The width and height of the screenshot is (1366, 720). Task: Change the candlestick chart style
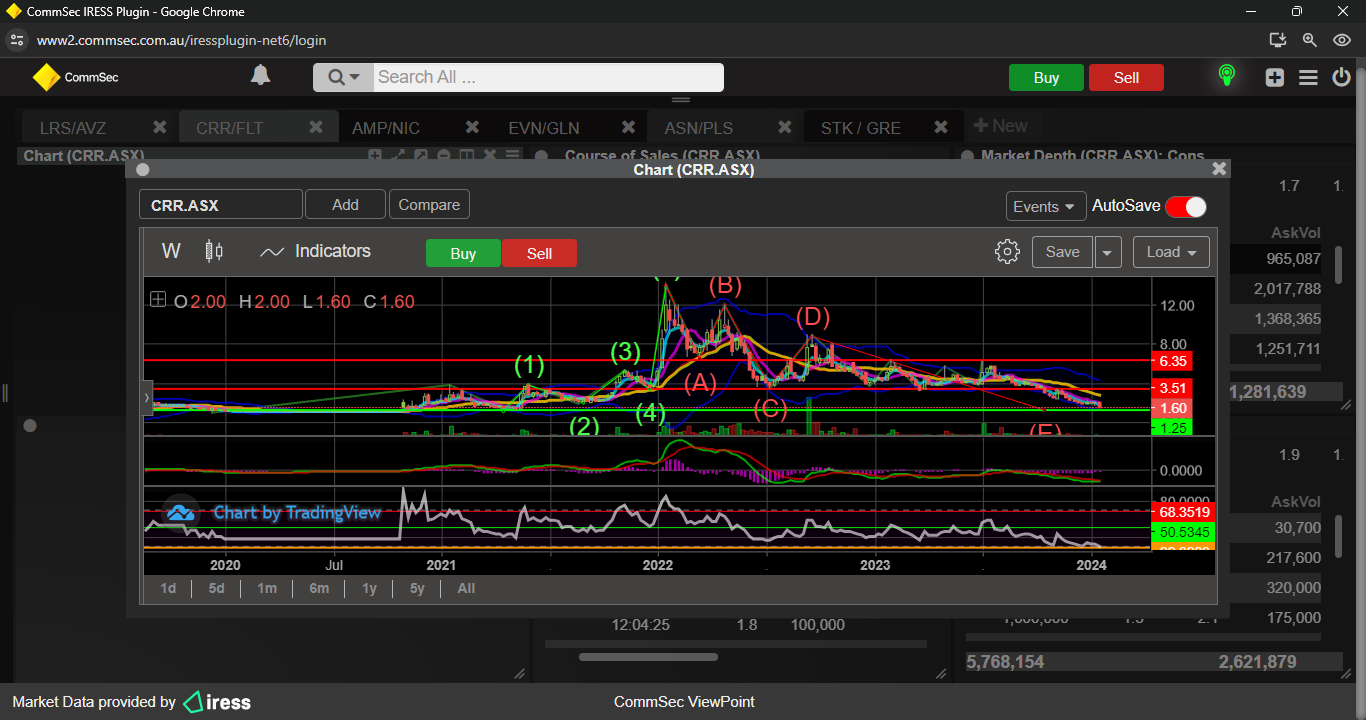[213, 252]
